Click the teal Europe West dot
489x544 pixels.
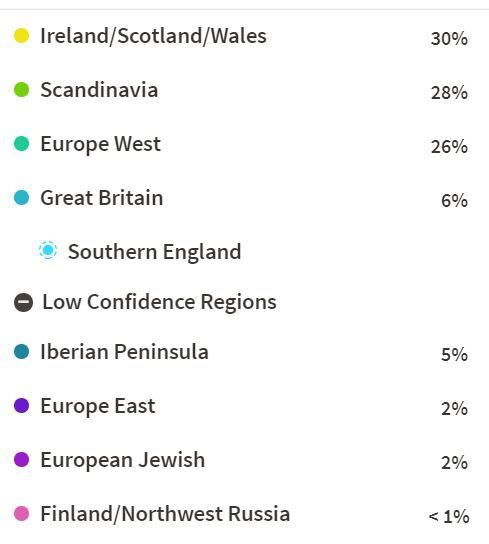22,144
